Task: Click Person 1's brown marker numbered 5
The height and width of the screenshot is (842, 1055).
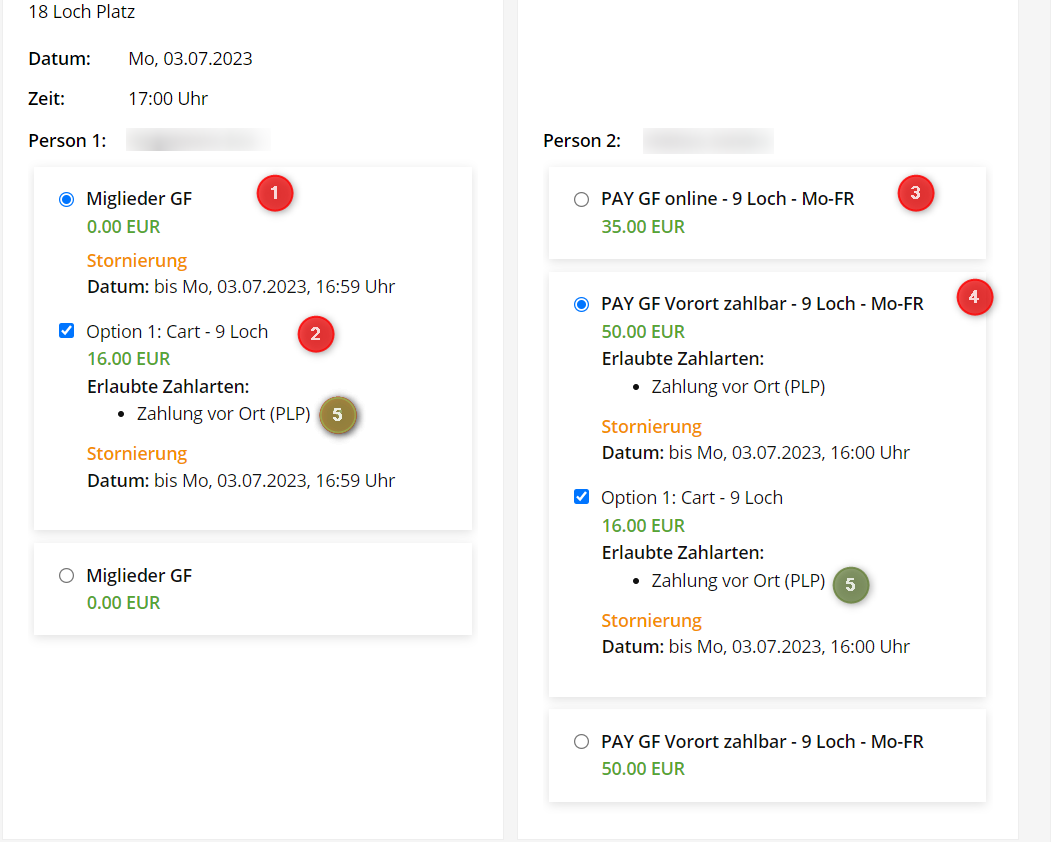Action: (338, 414)
